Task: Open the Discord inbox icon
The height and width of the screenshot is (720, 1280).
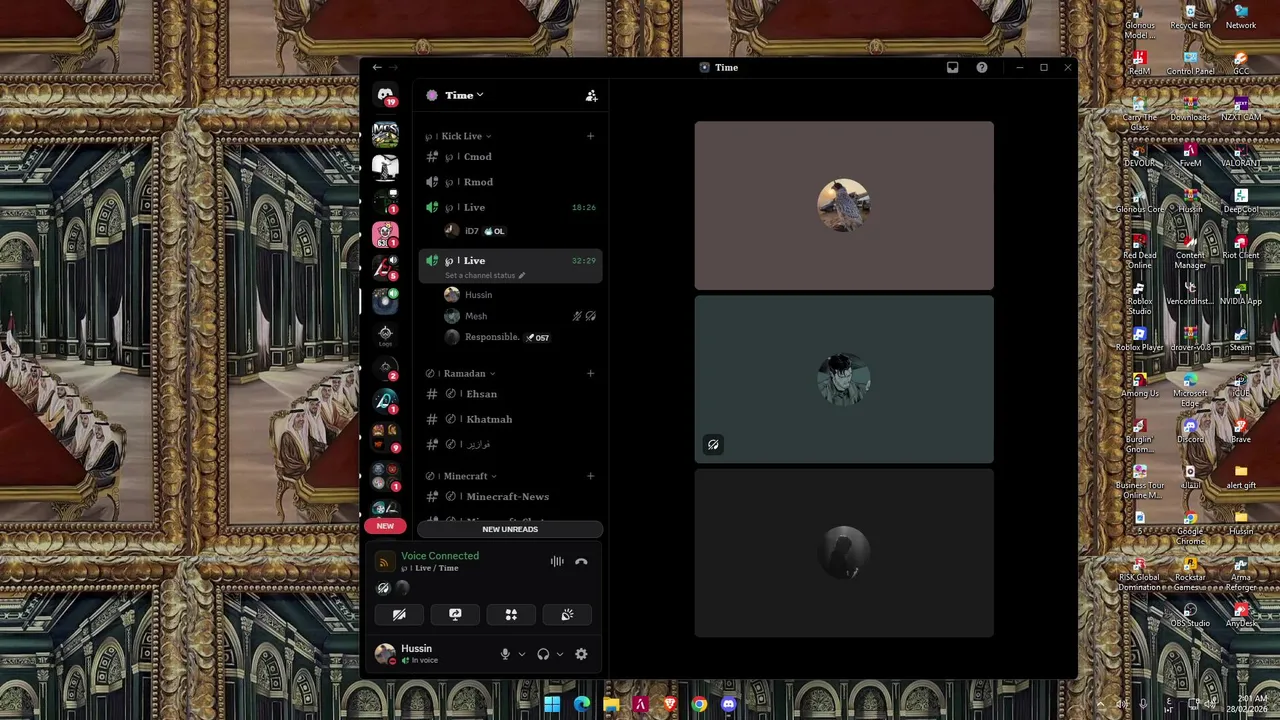Action: click(952, 67)
